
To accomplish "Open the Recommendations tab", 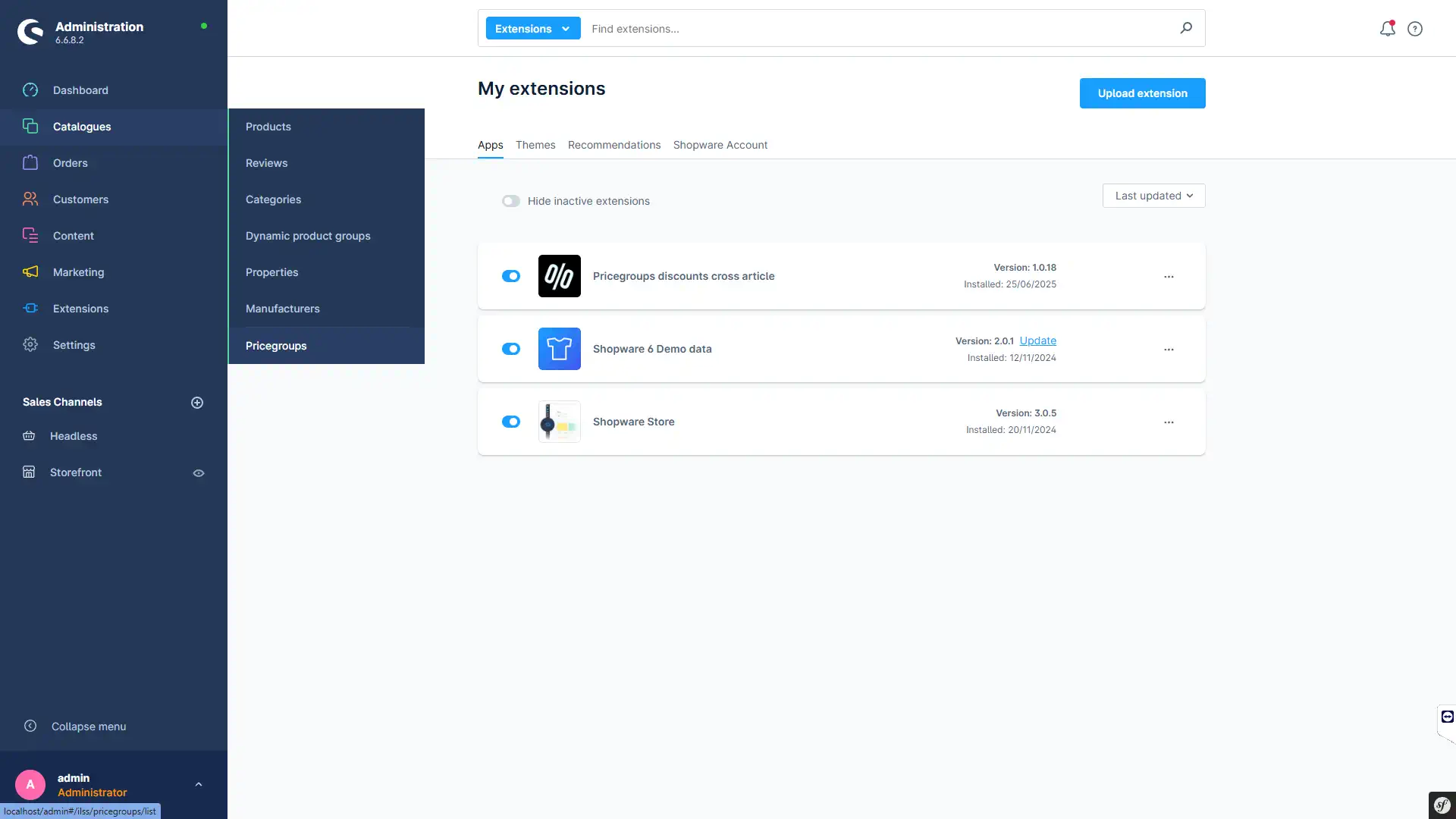I will [614, 145].
